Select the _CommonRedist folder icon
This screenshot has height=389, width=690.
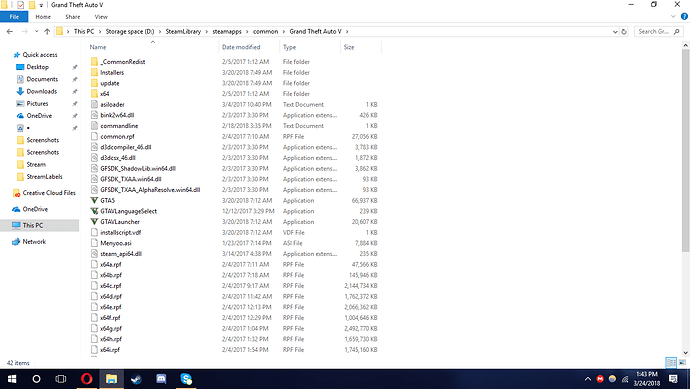(94, 62)
